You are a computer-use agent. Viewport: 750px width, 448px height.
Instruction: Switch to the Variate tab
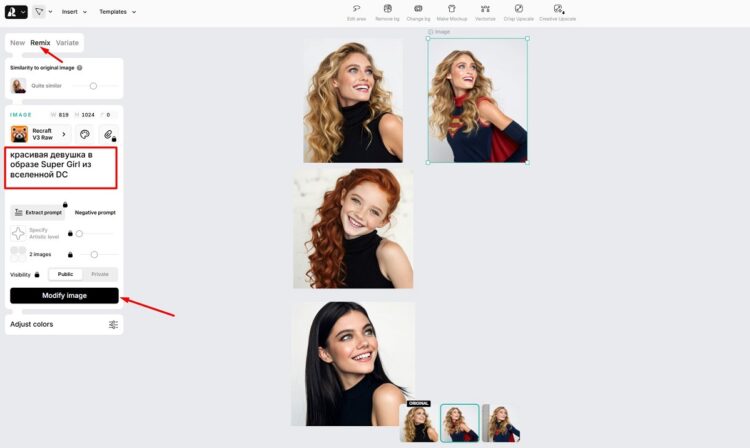tap(67, 43)
